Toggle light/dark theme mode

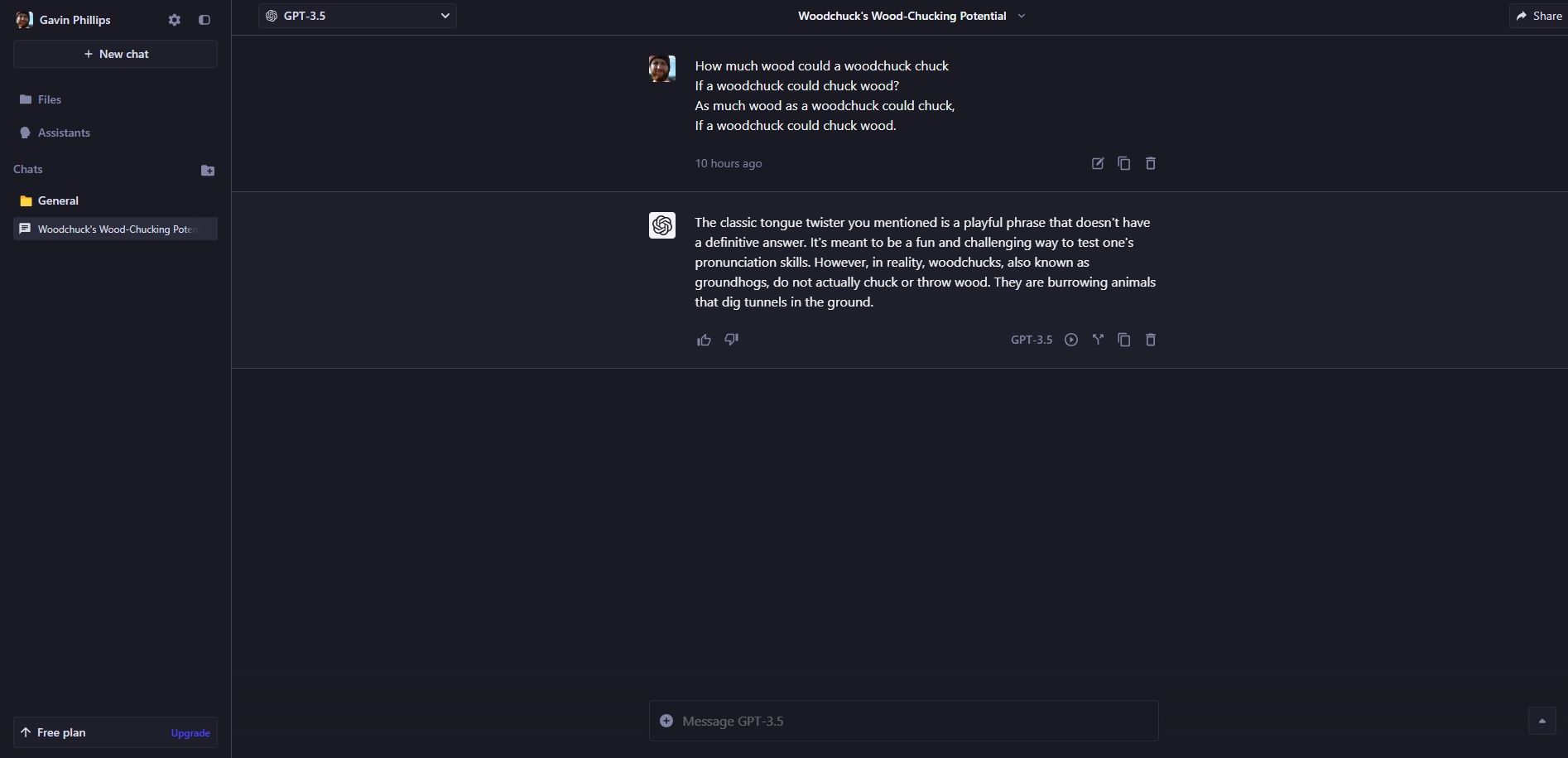[x=204, y=20]
